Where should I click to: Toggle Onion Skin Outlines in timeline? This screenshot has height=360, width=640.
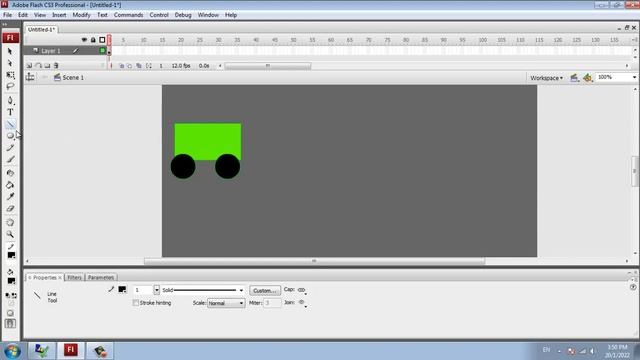coord(129,66)
